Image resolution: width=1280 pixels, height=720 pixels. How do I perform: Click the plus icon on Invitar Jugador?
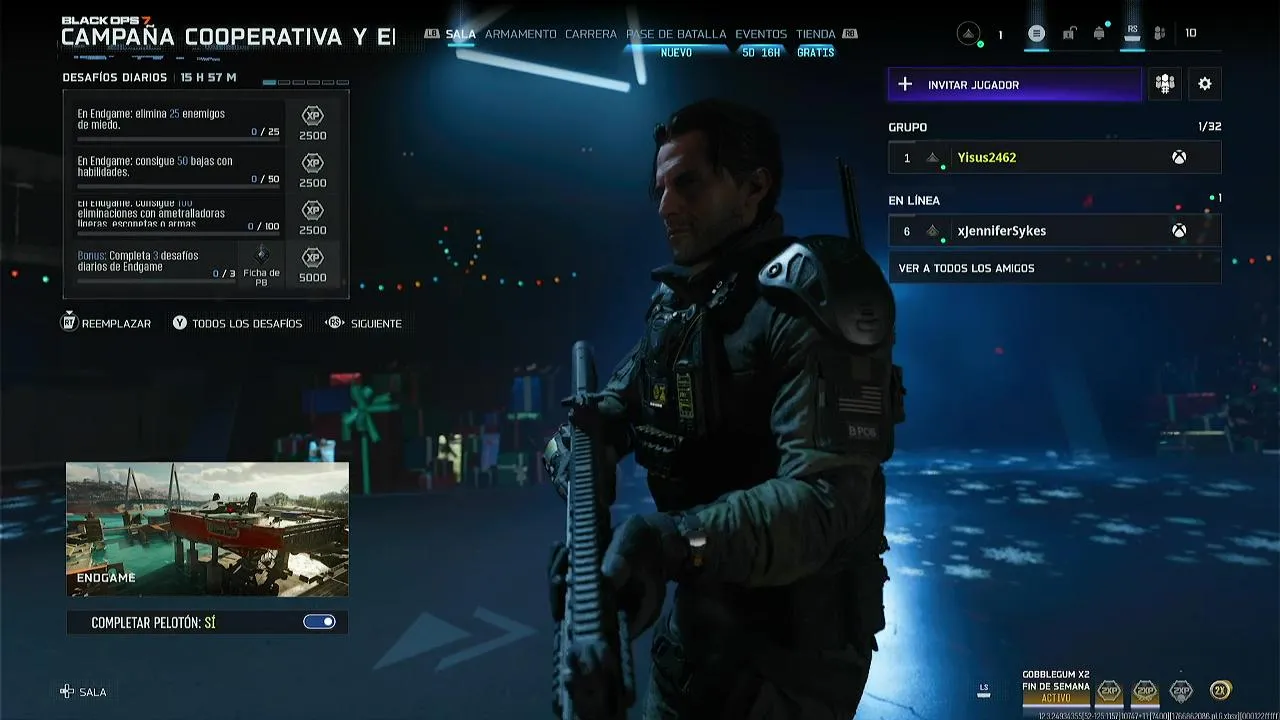point(905,84)
